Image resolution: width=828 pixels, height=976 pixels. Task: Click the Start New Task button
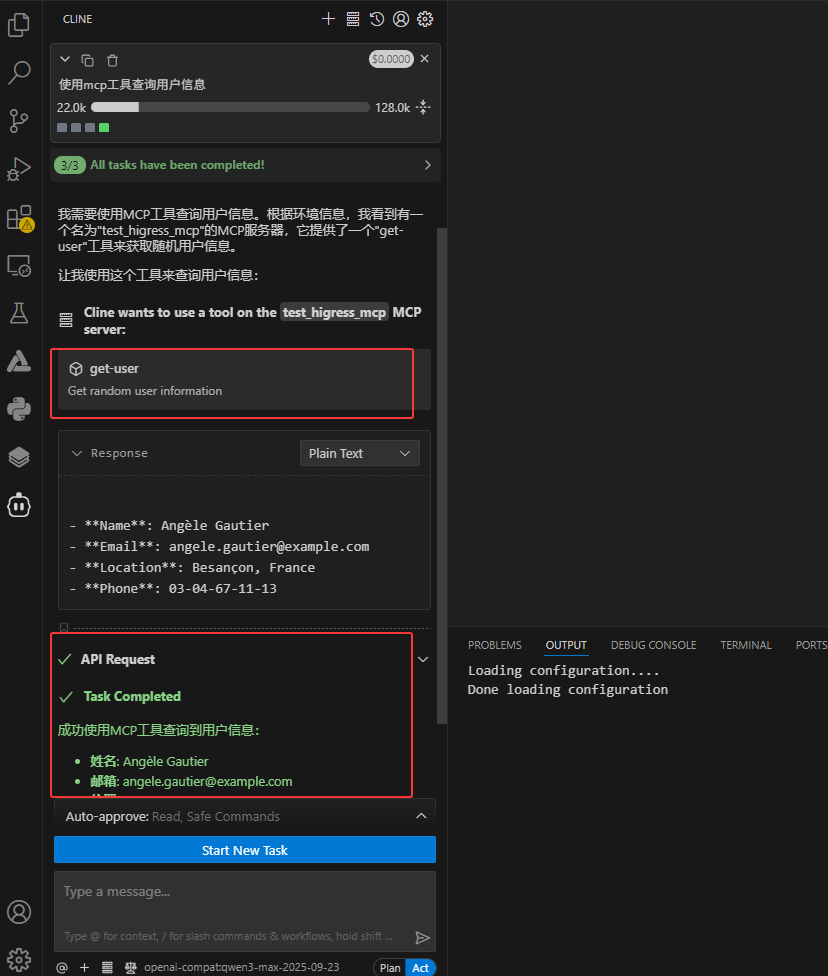pos(244,849)
